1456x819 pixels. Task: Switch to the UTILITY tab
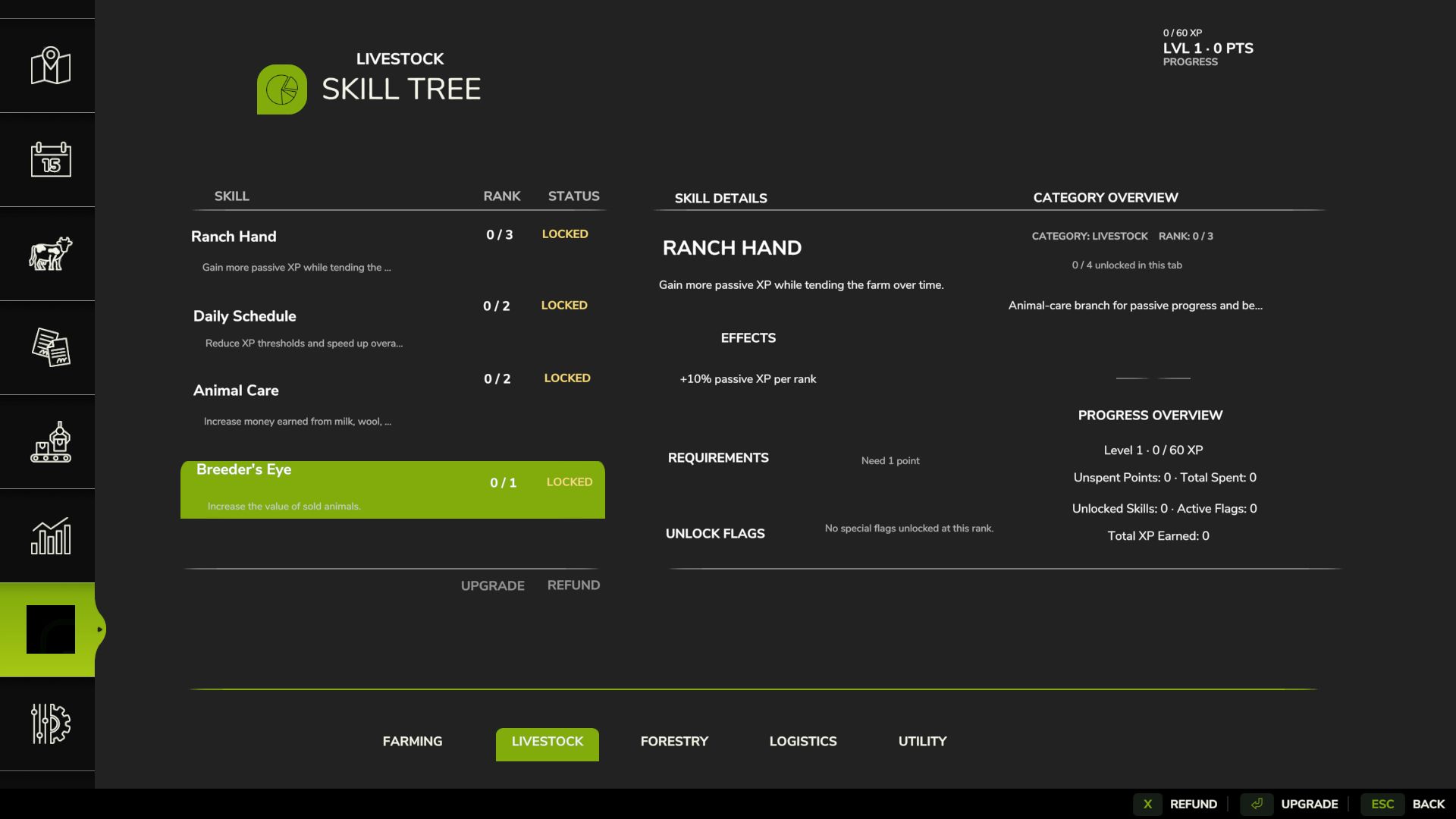coord(921,741)
